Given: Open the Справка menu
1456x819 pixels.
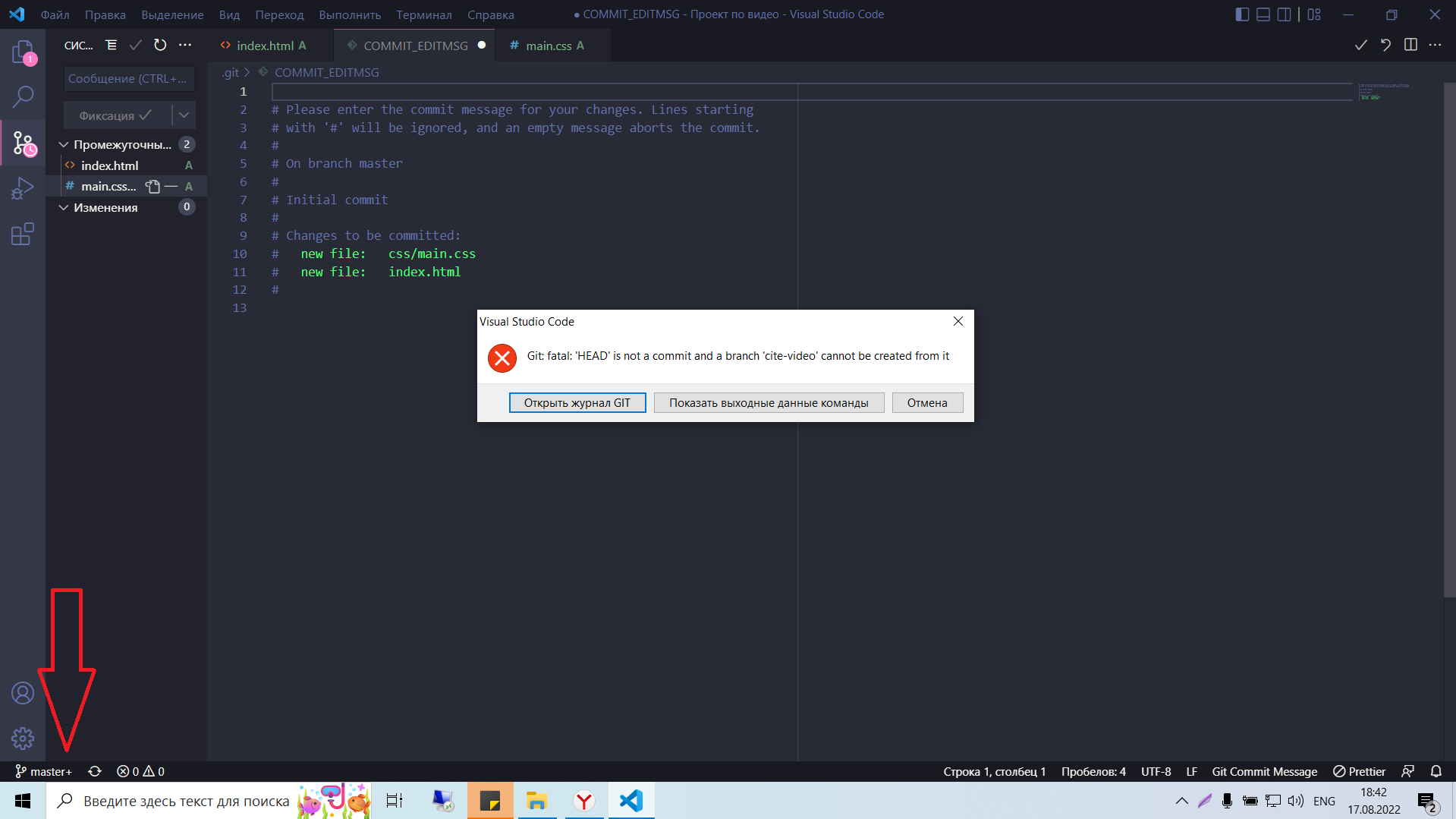Looking at the screenshot, I should click(x=490, y=14).
